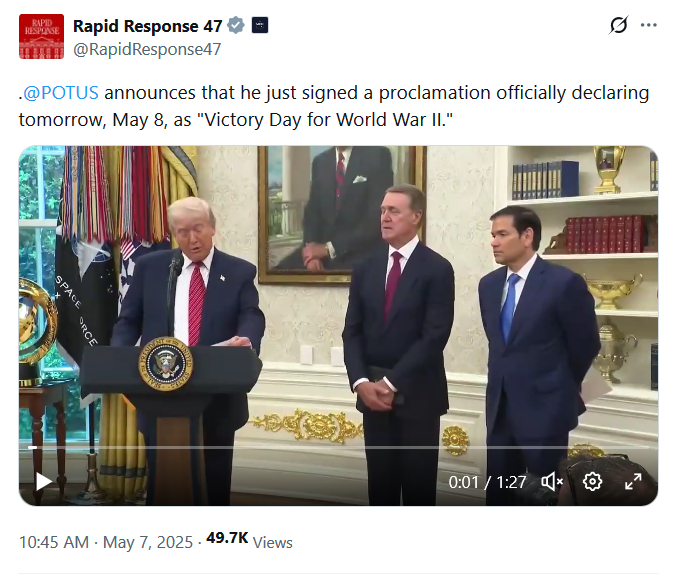Click the affiliation badge beside the verified checkmark
This screenshot has height=577, width=677.
tap(259, 25)
